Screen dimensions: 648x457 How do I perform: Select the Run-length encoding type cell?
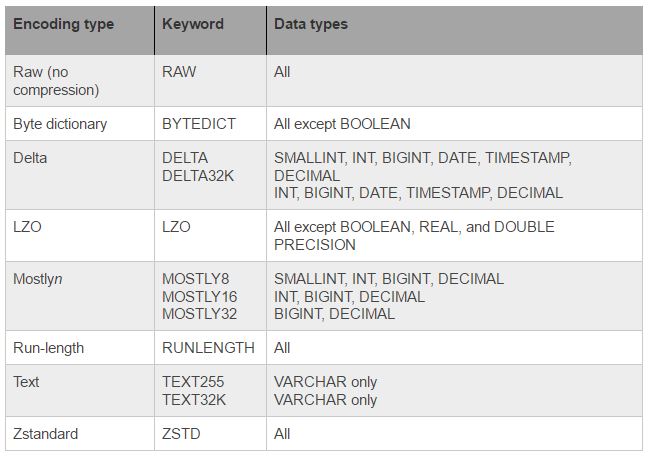[x=80, y=348]
